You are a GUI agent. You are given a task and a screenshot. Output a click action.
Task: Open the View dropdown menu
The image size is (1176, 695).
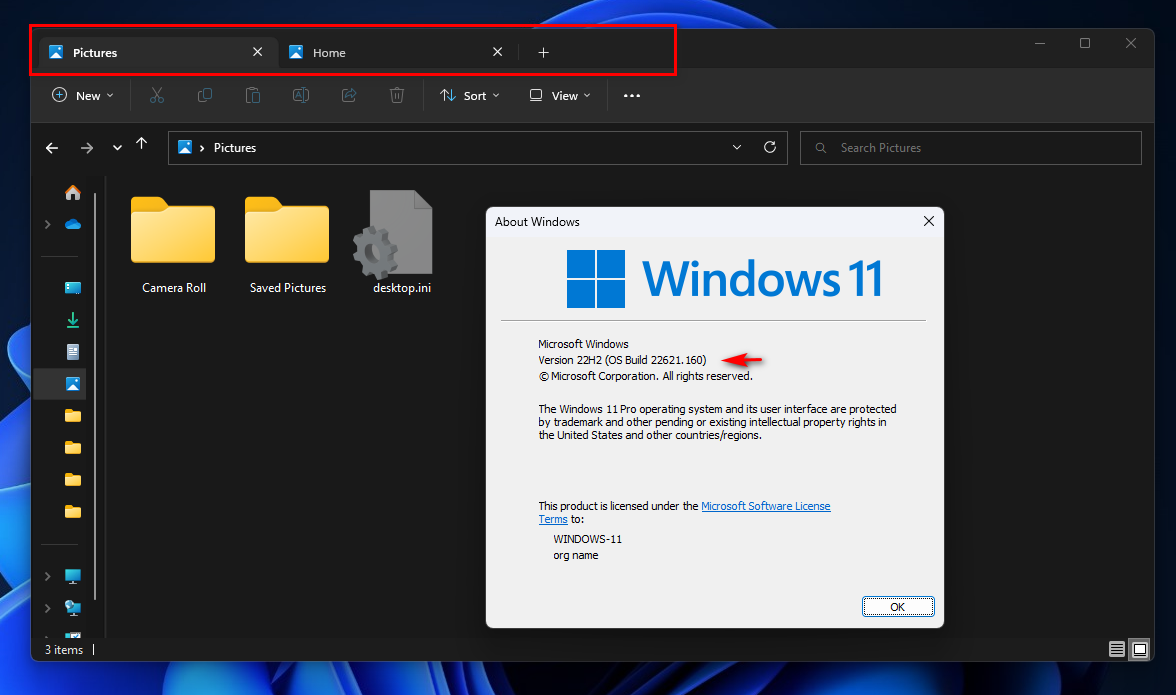point(560,95)
